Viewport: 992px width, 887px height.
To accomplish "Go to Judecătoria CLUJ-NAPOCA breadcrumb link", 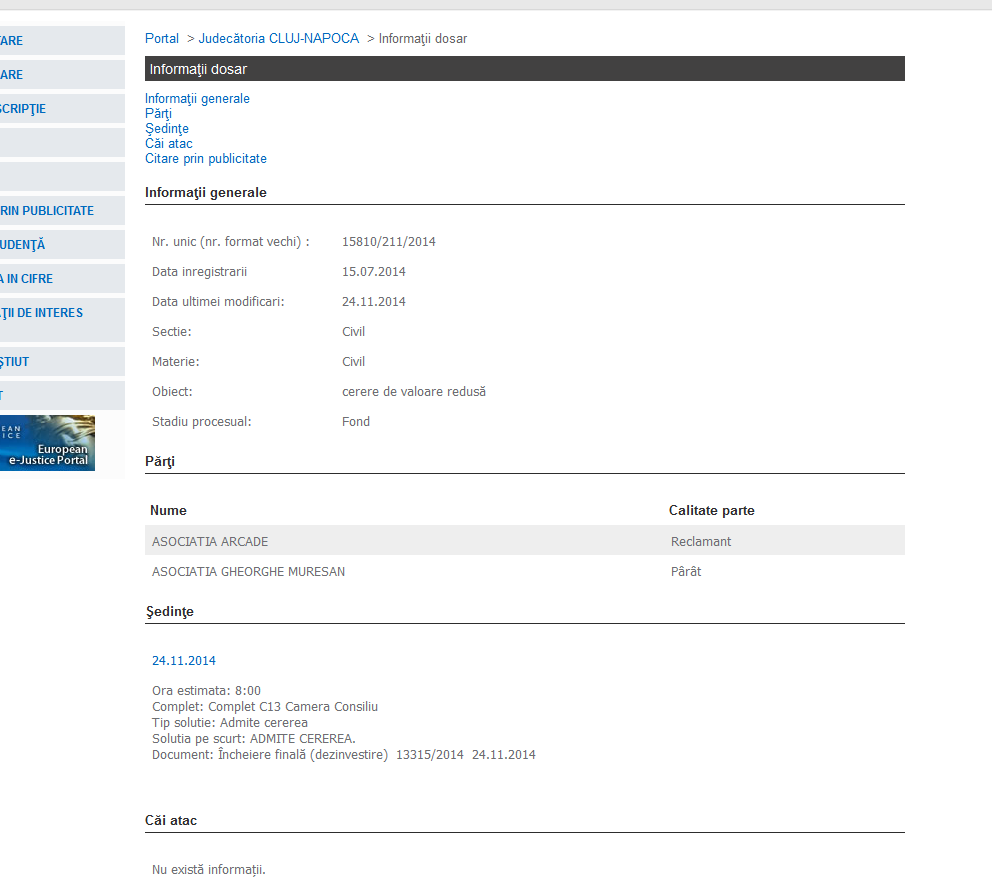I will [x=278, y=39].
